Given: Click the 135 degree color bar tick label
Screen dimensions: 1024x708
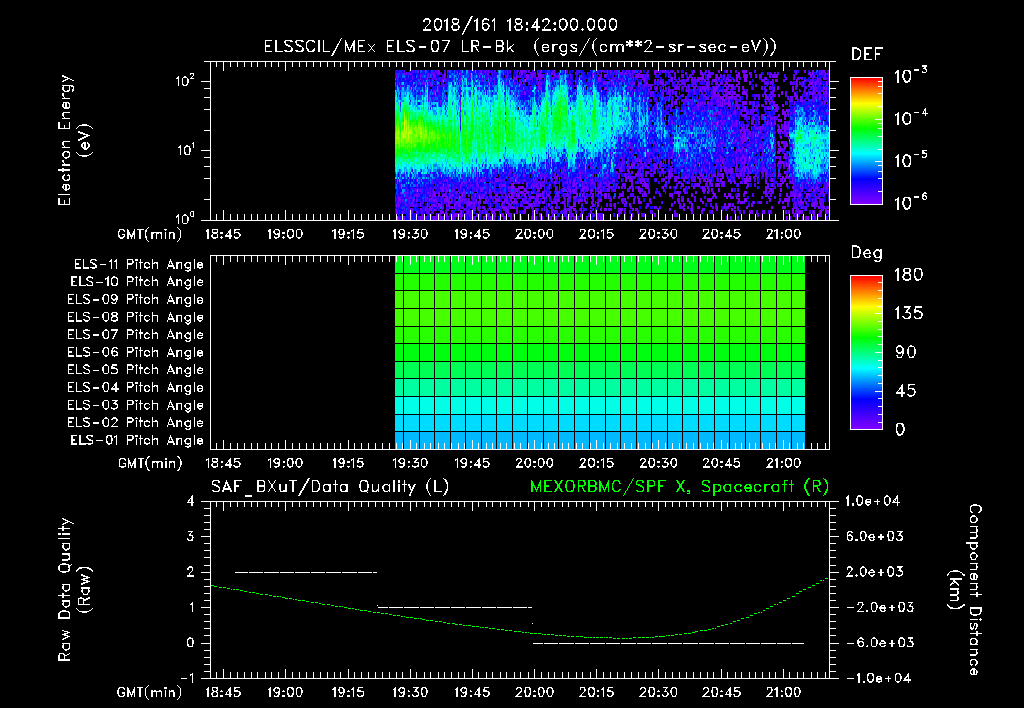Looking at the screenshot, I should 909,314.
